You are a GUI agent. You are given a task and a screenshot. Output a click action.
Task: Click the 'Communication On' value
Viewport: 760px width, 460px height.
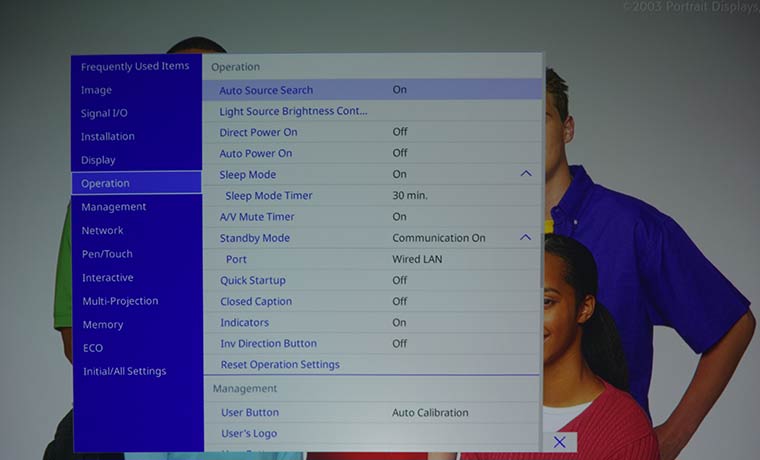point(439,238)
